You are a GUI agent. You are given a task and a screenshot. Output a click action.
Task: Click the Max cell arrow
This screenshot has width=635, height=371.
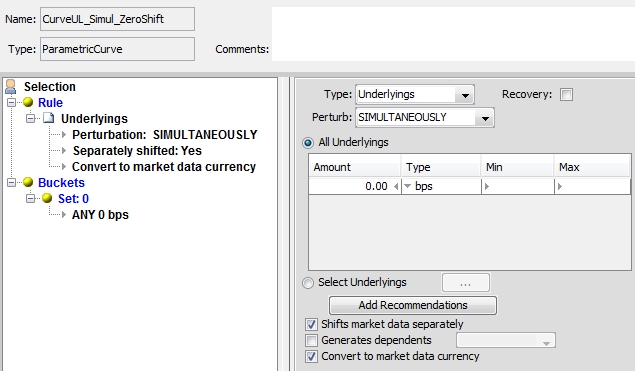[560, 186]
